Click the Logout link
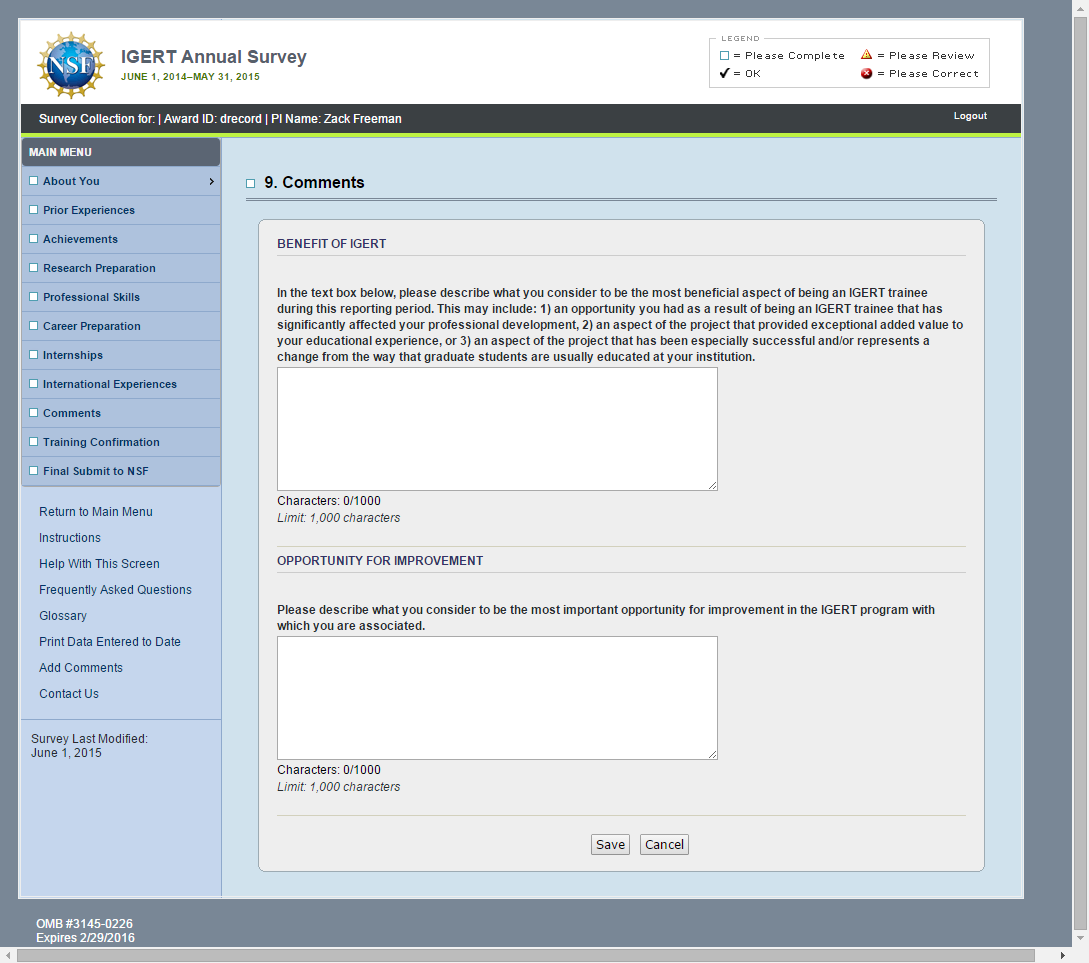Screen dimensions: 1089x963 point(970,116)
